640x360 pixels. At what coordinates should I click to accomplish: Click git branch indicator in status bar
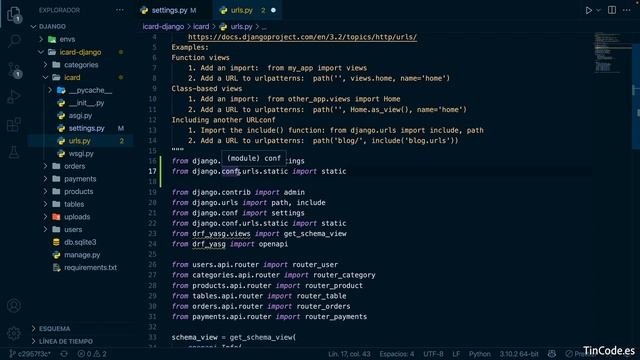tap(29, 354)
